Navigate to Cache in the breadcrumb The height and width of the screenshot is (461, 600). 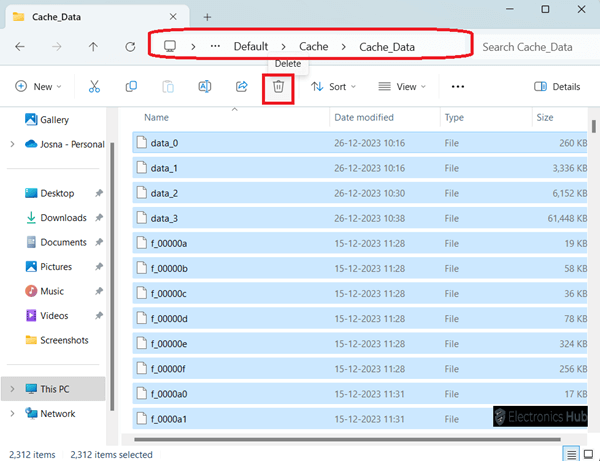[313, 47]
